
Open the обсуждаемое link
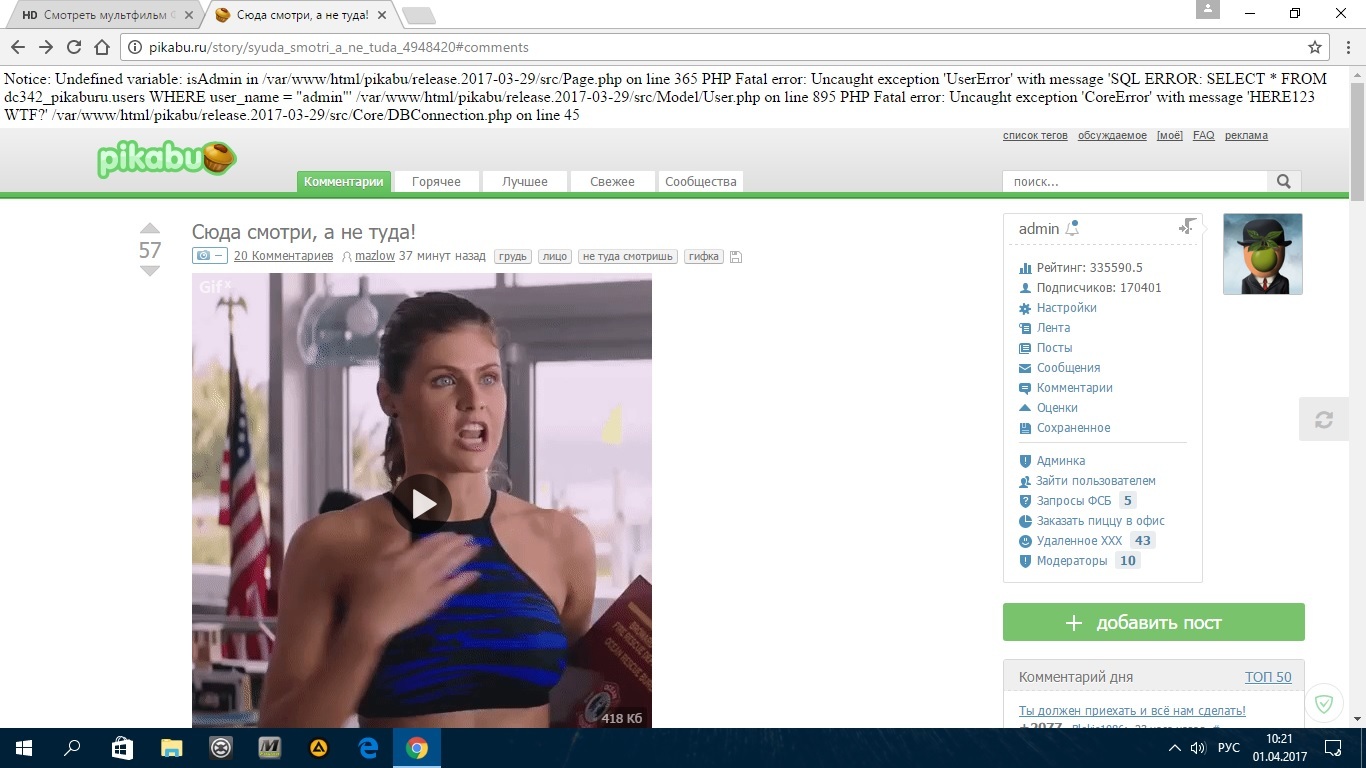(x=1112, y=135)
